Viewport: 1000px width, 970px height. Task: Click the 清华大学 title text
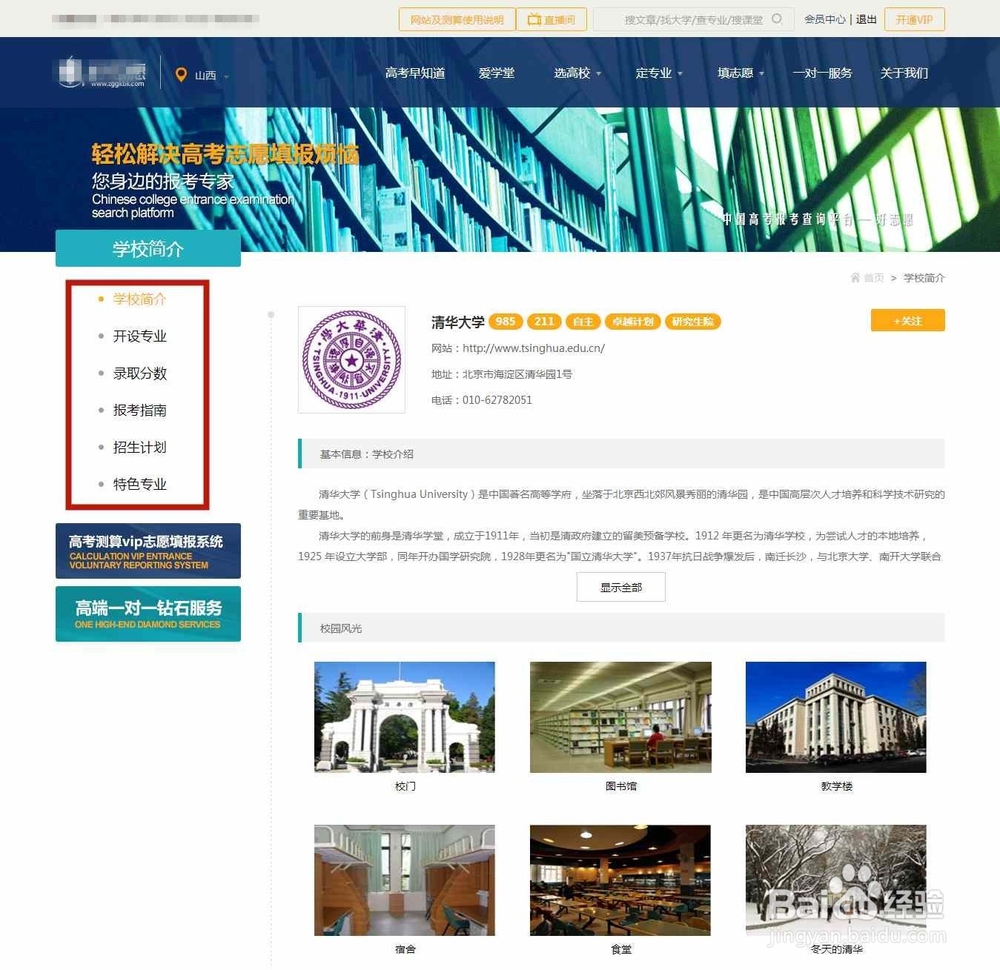(457, 322)
